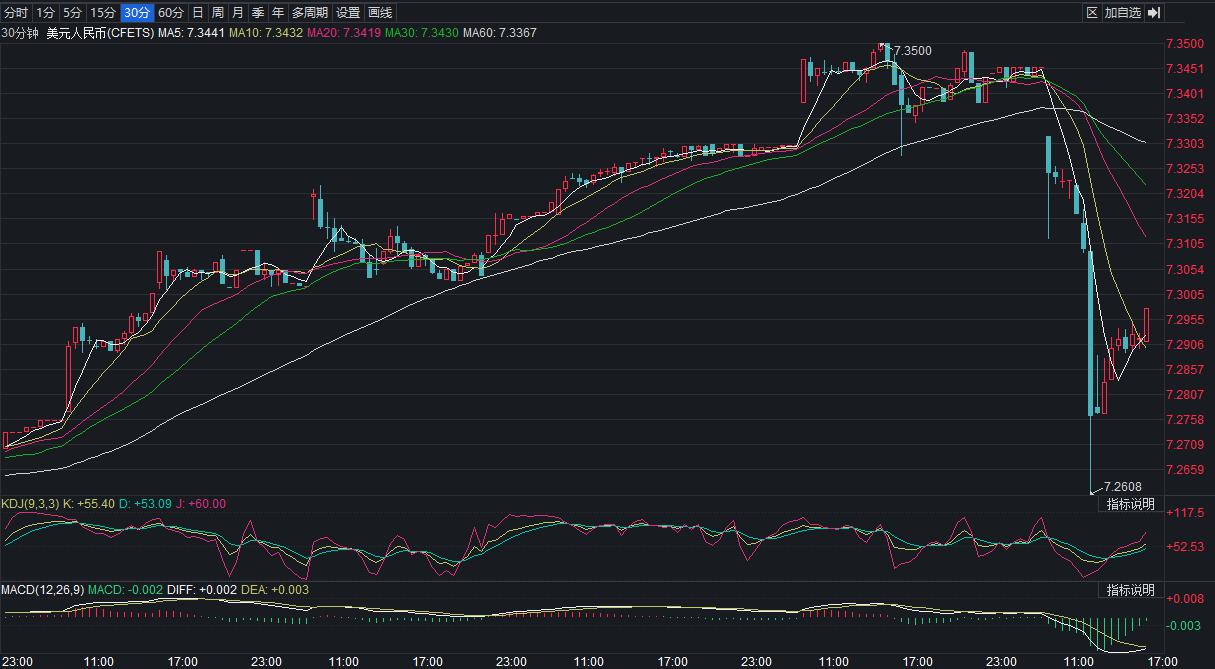Select the 60分 period tab

click(171, 13)
